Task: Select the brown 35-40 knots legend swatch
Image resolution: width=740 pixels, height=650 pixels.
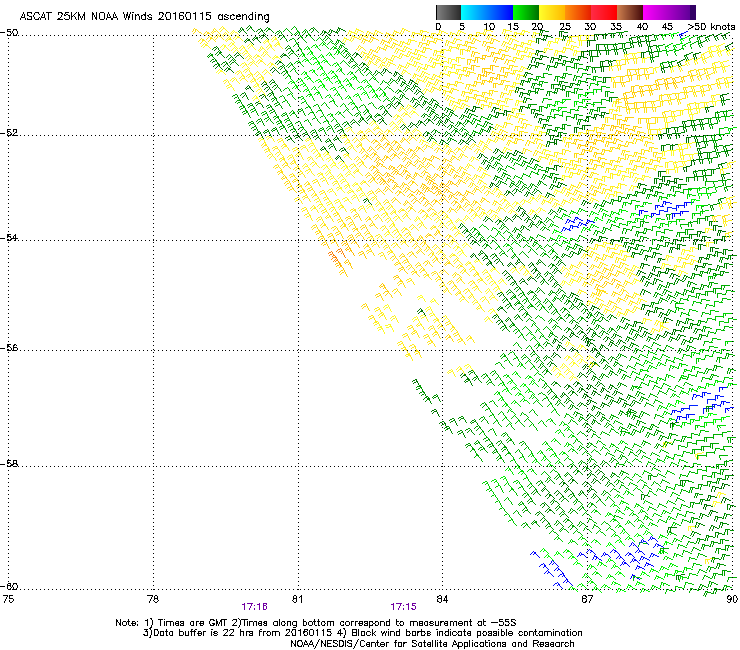Action: click(x=630, y=12)
